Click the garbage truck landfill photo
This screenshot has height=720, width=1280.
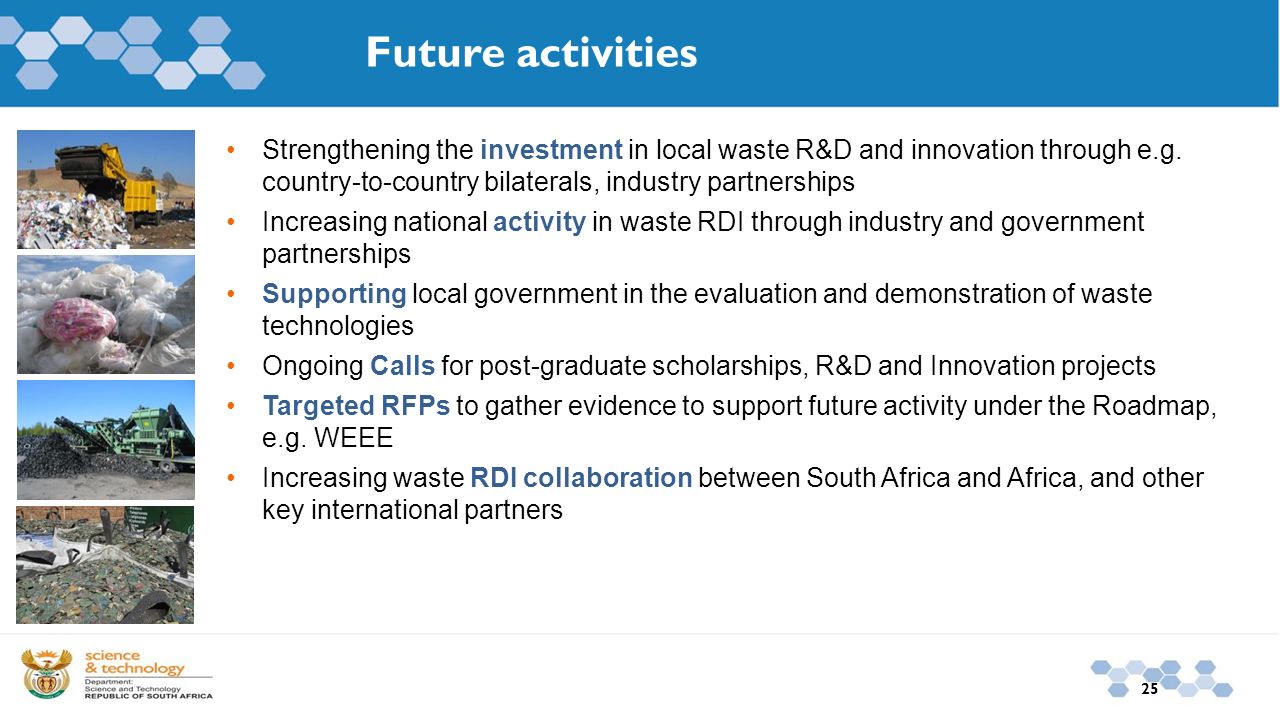click(106, 189)
